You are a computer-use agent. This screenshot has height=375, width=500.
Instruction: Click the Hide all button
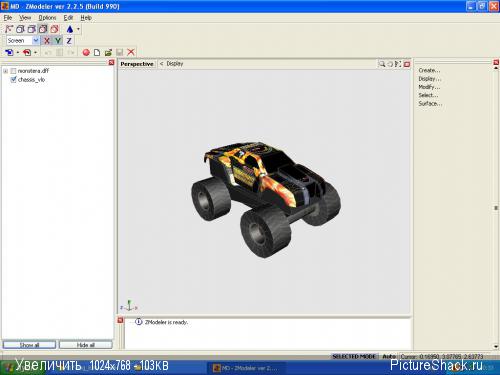click(x=86, y=345)
